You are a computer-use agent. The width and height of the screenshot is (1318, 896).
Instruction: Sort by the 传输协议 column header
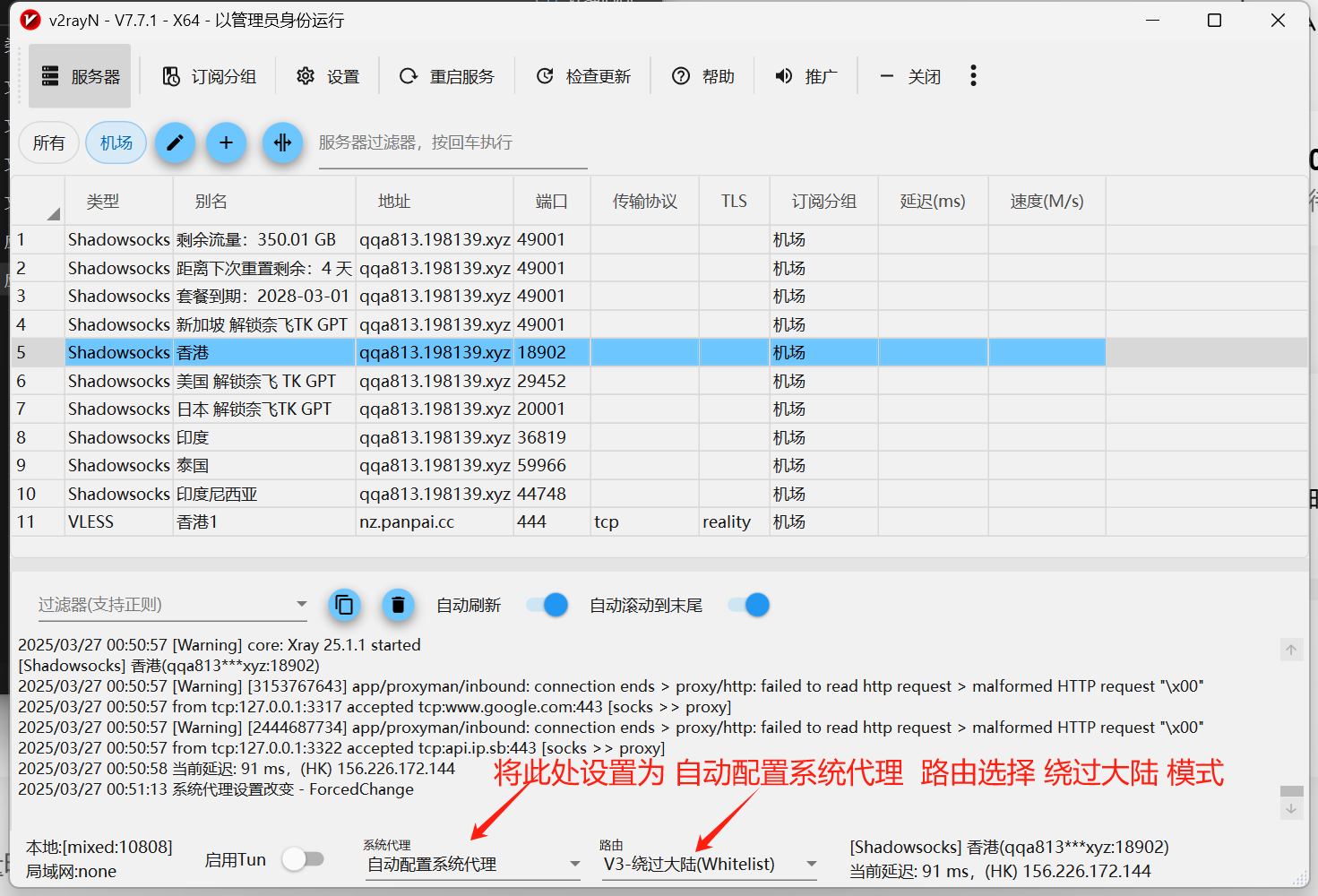click(x=645, y=202)
